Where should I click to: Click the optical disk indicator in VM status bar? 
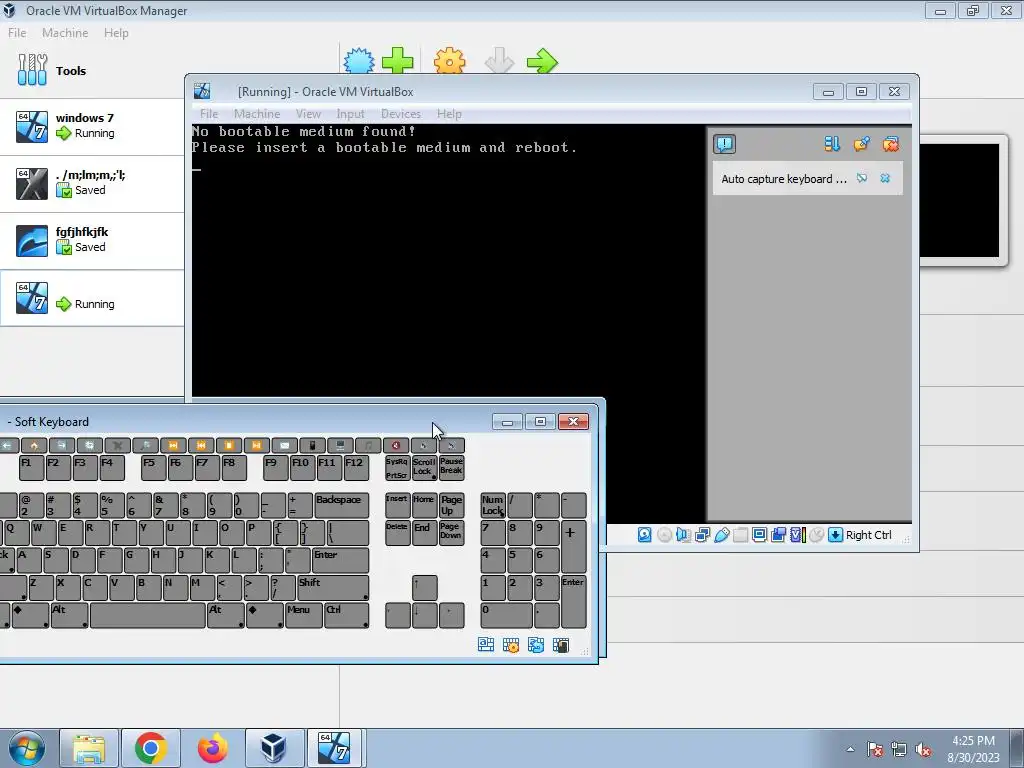pos(664,535)
